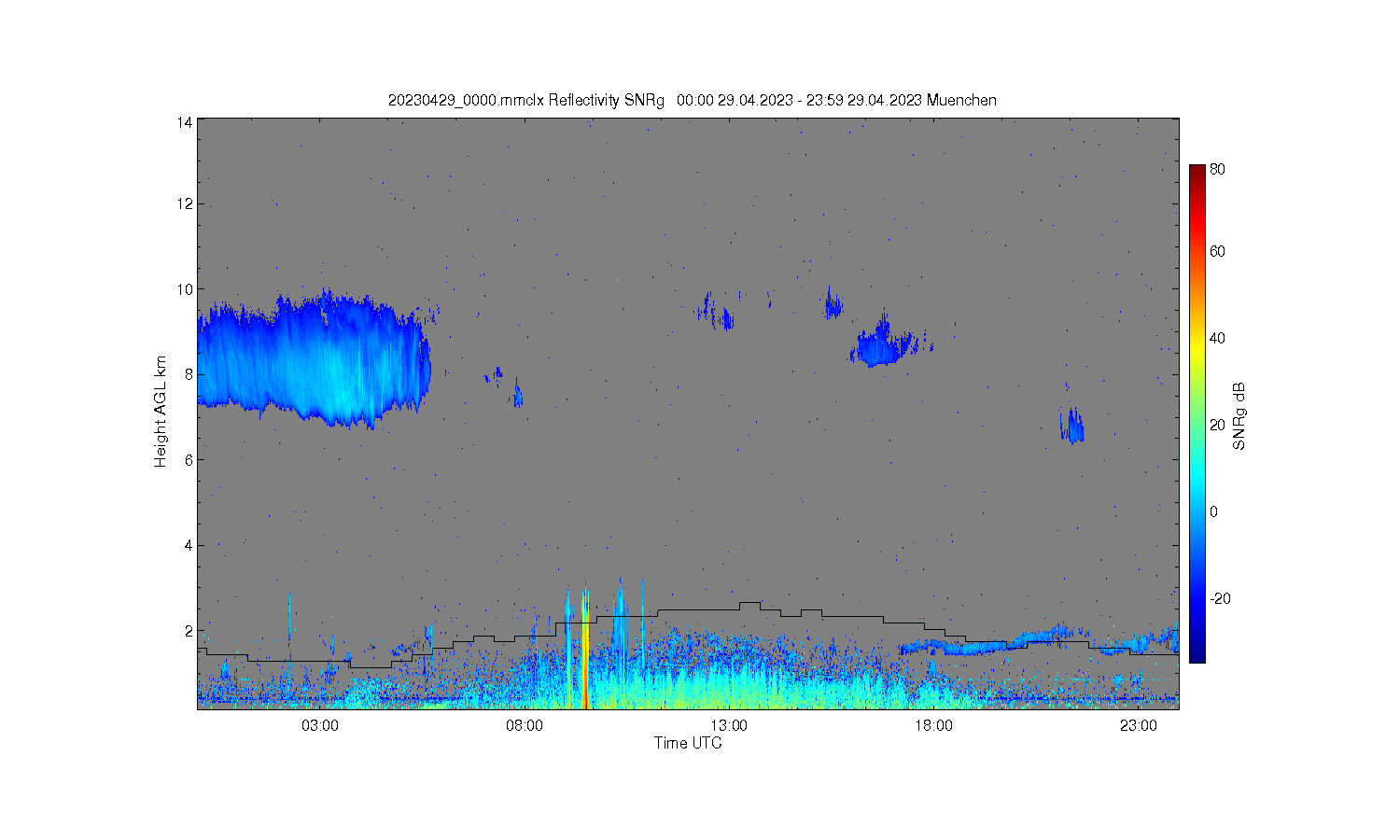Image resolution: width=1400 pixels, height=840 pixels.
Task: Click the colorbar value 80
Action: [x=1217, y=170]
